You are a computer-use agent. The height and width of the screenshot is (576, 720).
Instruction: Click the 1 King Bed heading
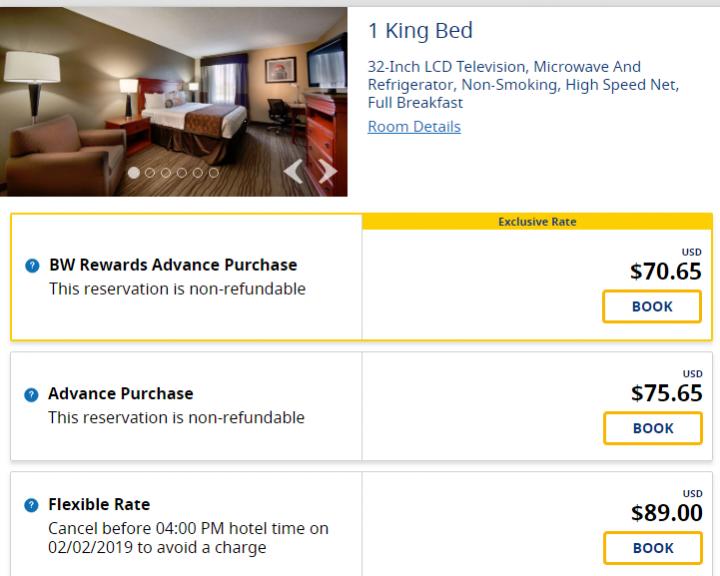(x=420, y=31)
